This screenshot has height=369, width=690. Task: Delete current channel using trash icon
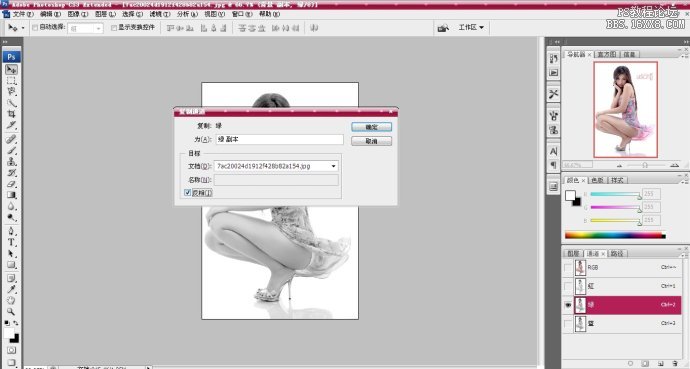tap(675, 364)
